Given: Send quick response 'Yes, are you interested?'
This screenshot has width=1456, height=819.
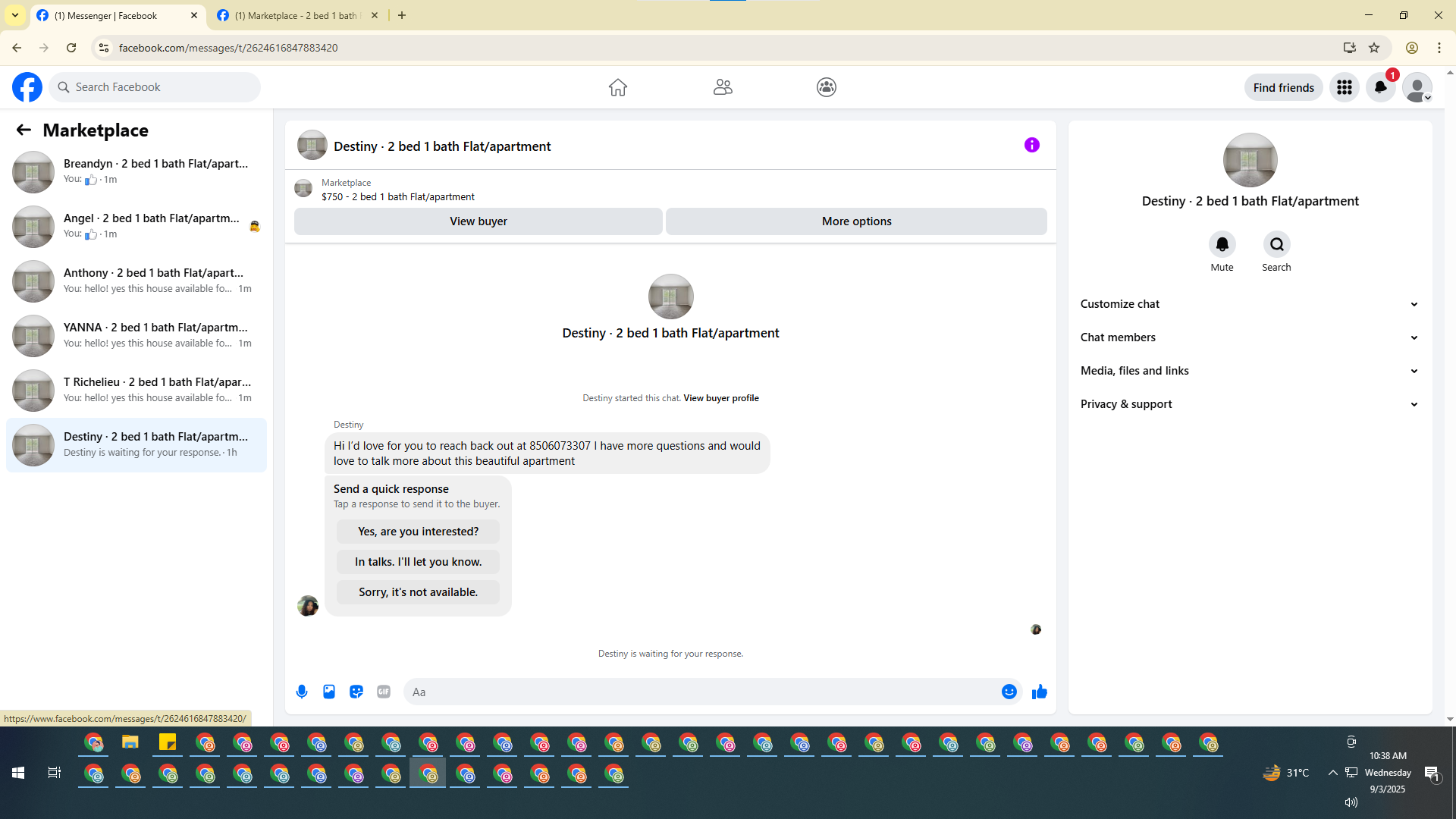Looking at the screenshot, I should point(419,532).
